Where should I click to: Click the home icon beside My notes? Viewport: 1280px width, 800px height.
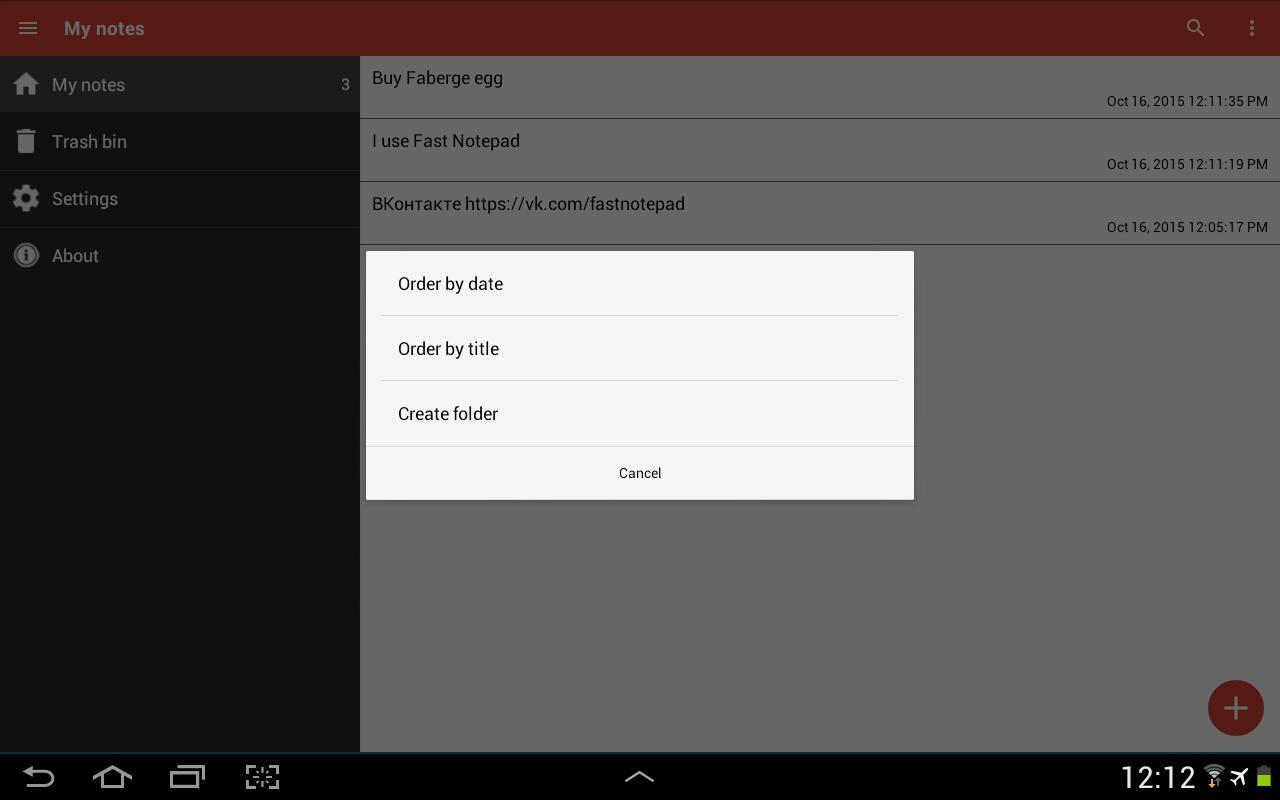(26, 84)
